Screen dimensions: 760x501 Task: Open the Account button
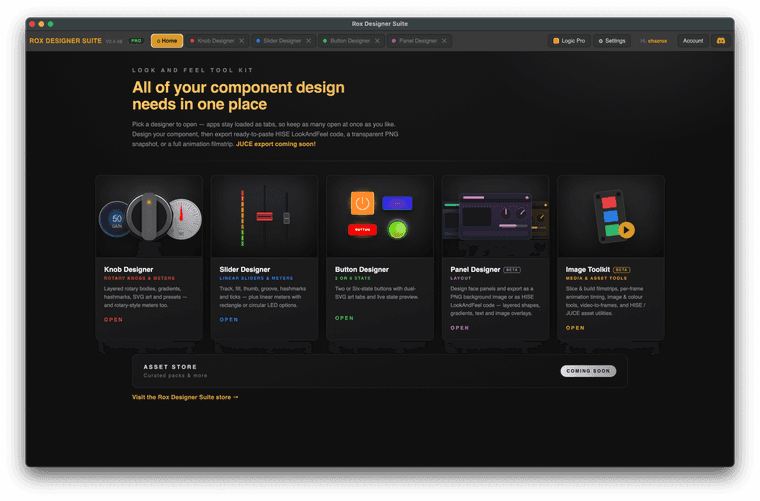tap(693, 41)
